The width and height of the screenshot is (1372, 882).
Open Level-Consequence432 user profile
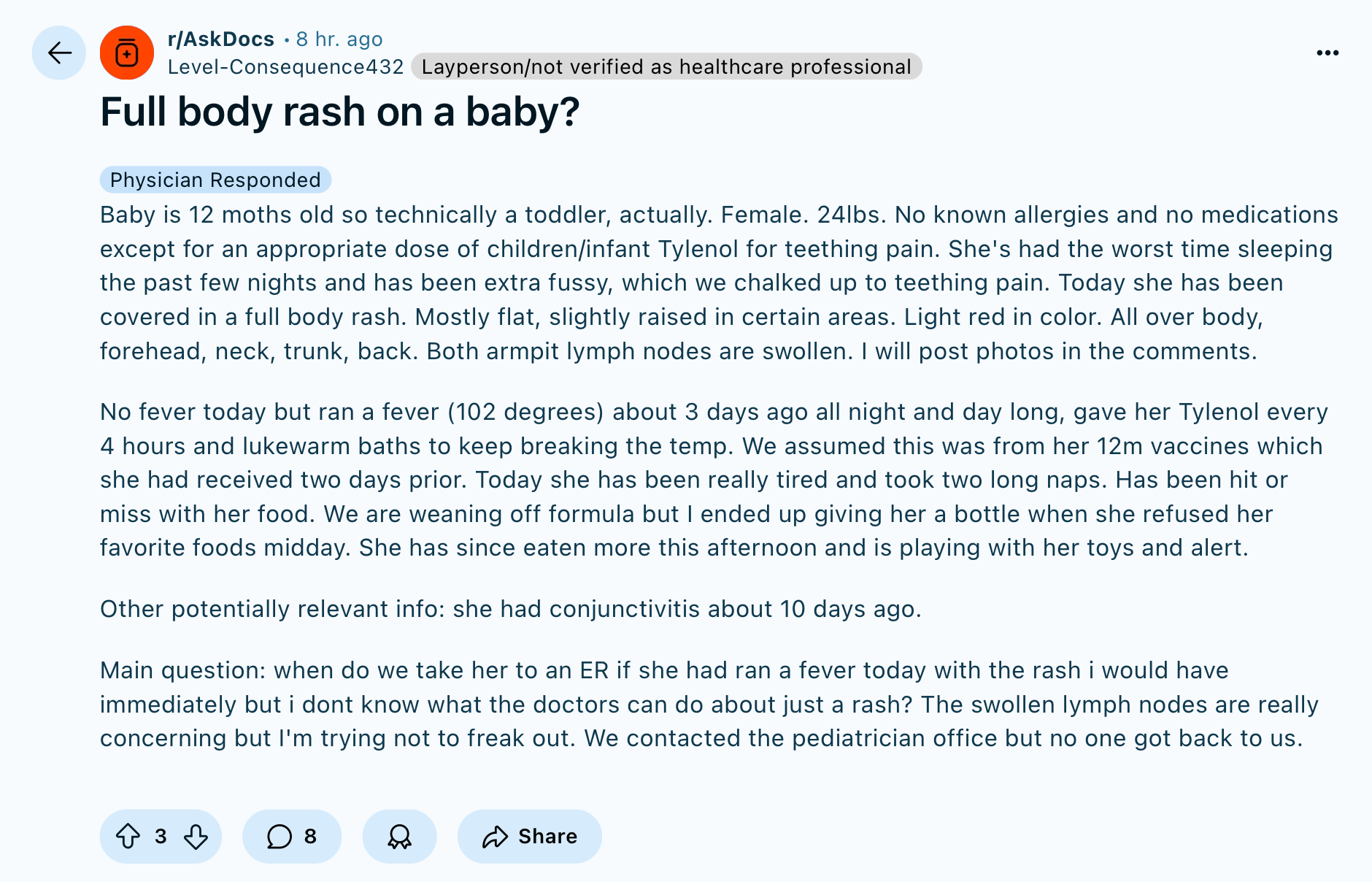285,66
